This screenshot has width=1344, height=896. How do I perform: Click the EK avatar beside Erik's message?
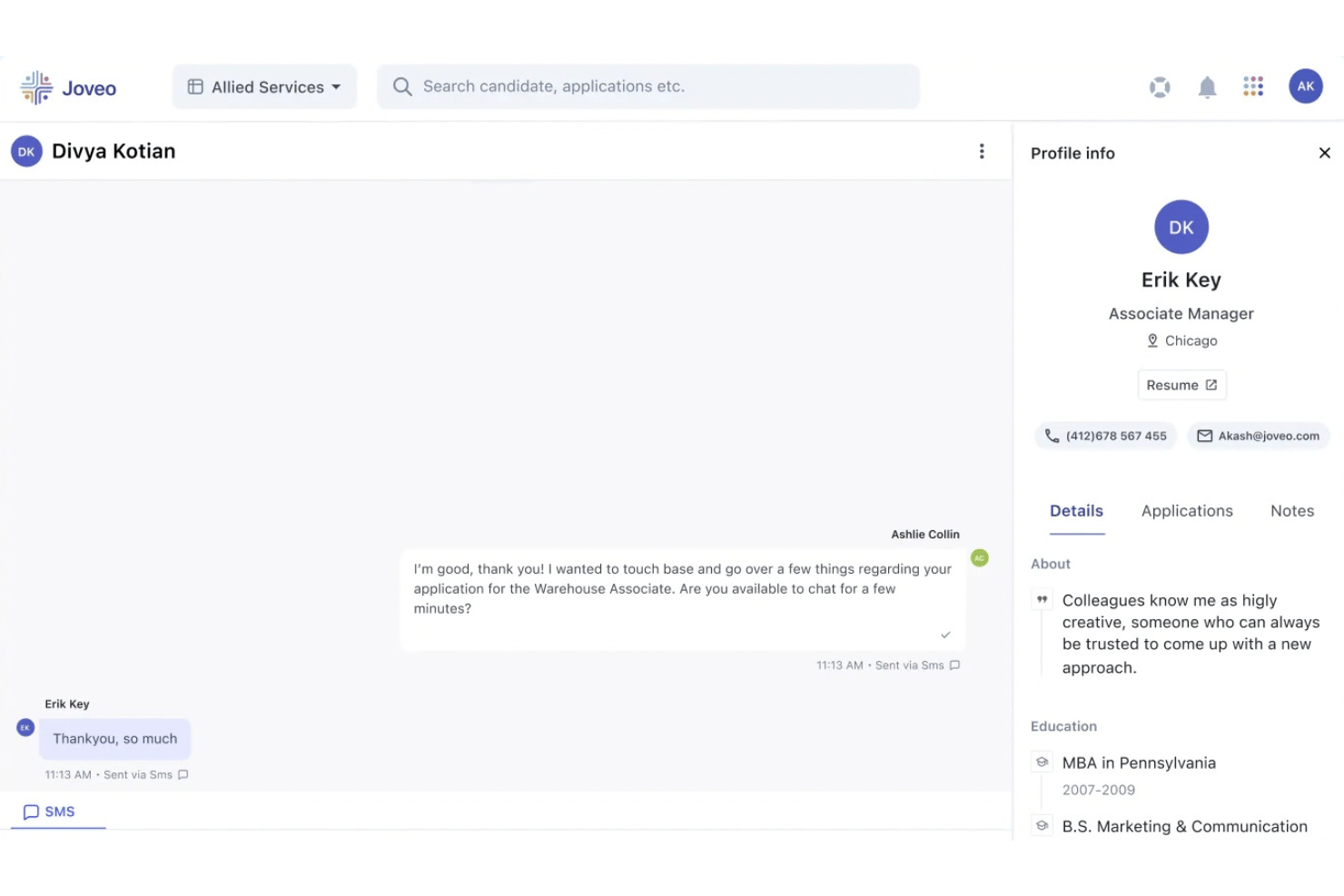pos(25,727)
